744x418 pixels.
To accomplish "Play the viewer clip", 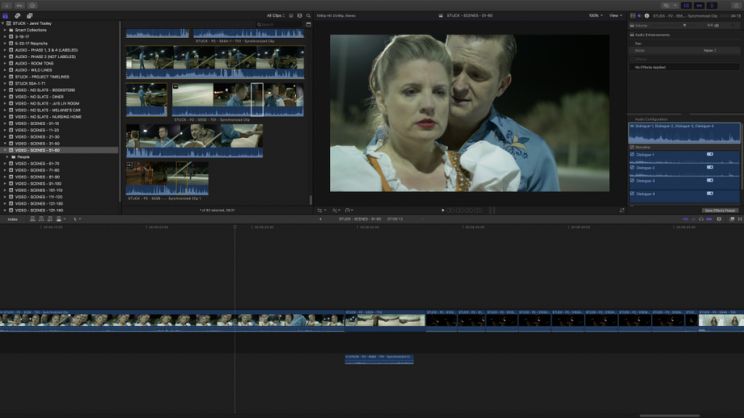I will (443, 210).
